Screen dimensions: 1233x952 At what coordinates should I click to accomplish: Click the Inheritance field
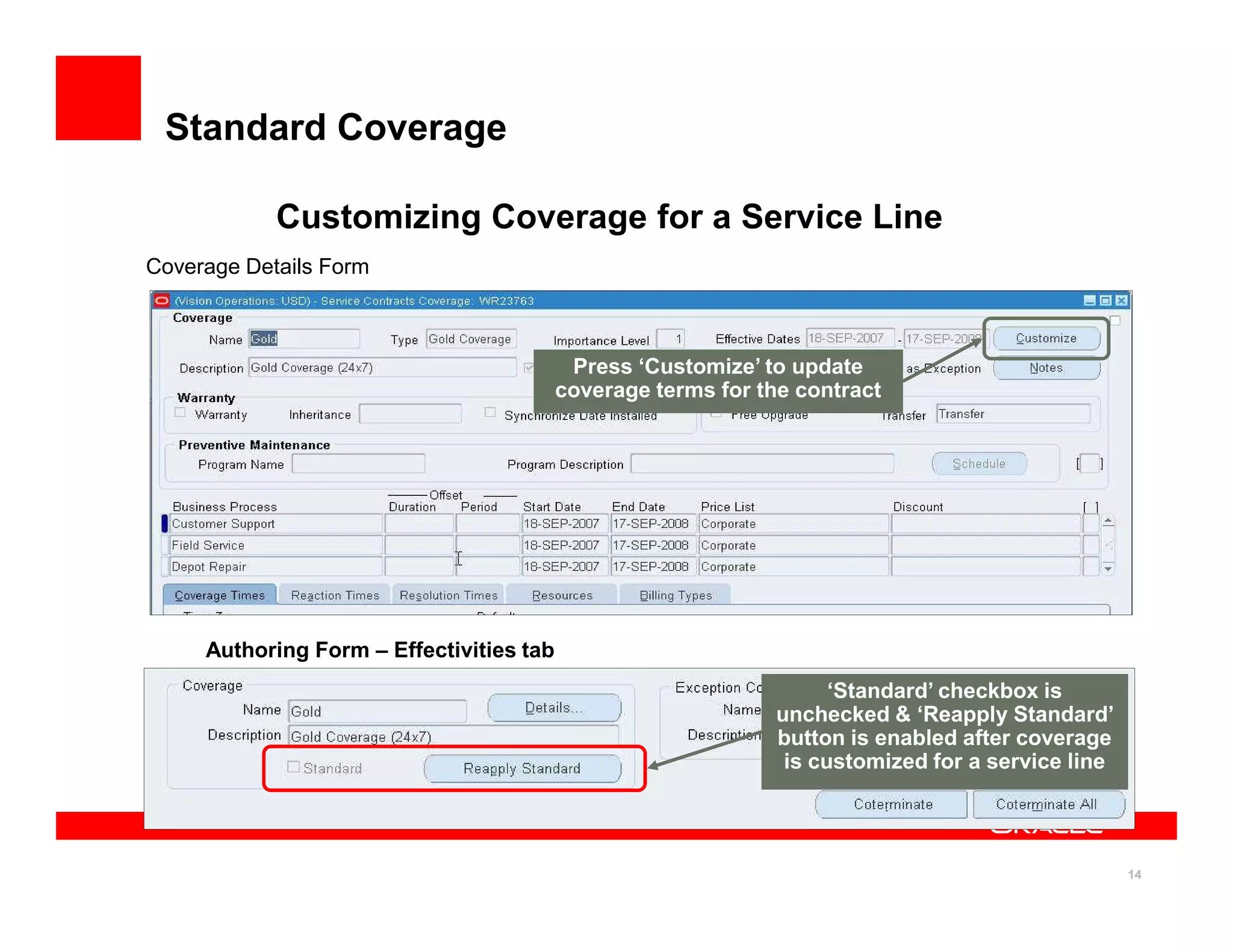click(x=410, y=413)
